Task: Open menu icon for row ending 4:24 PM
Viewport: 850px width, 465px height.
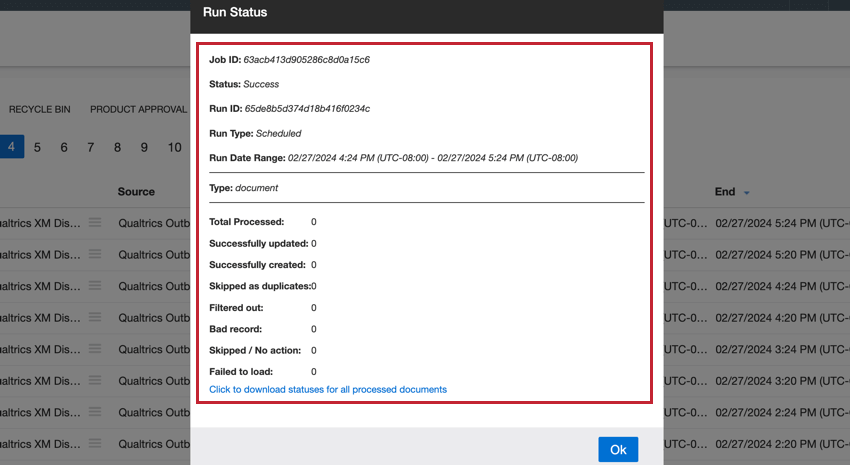Action: pos(94,287)
